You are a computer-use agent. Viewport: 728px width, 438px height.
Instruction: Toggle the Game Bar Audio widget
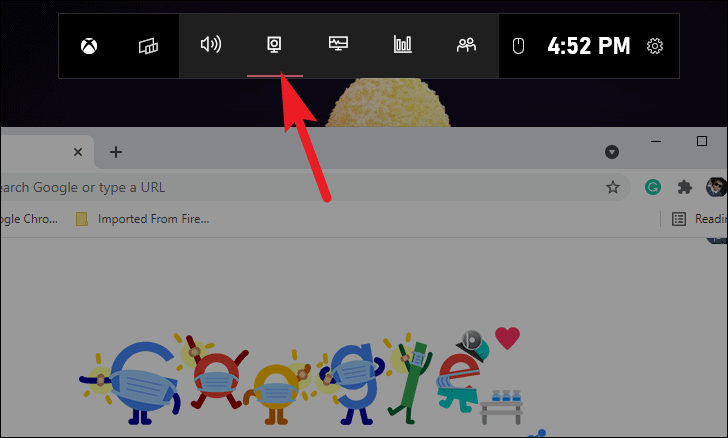[x=210, y=45]
